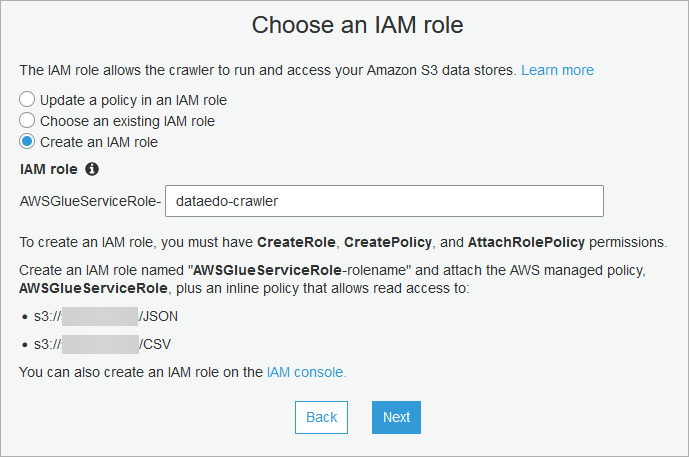Click the redacted bucket name before /CSV
689x457 pixels.
100,345
